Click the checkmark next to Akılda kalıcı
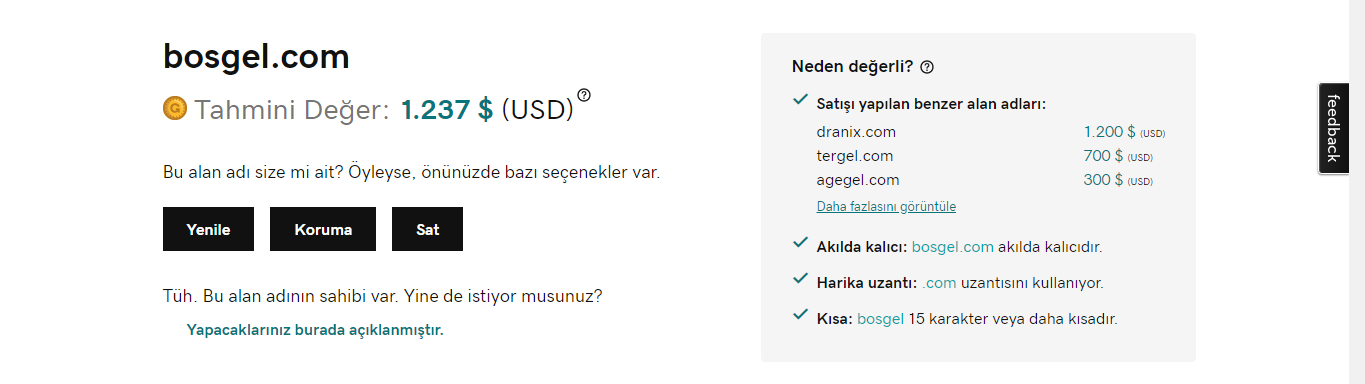The image size is (1365, 384). click(x=800, y=243)
